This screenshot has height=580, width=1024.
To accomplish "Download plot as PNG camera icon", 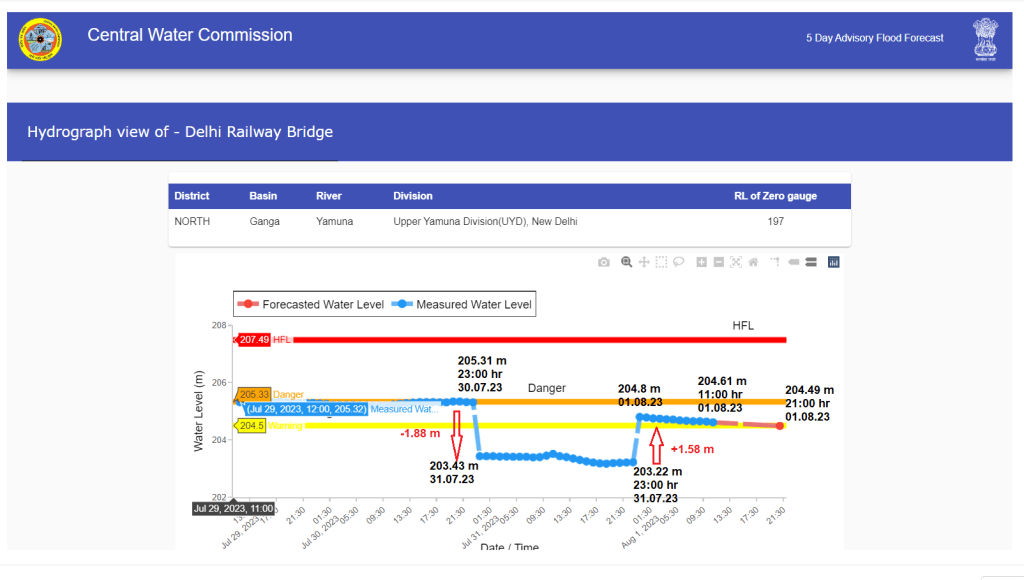I will pyautogui.click(x=604, y=262).
